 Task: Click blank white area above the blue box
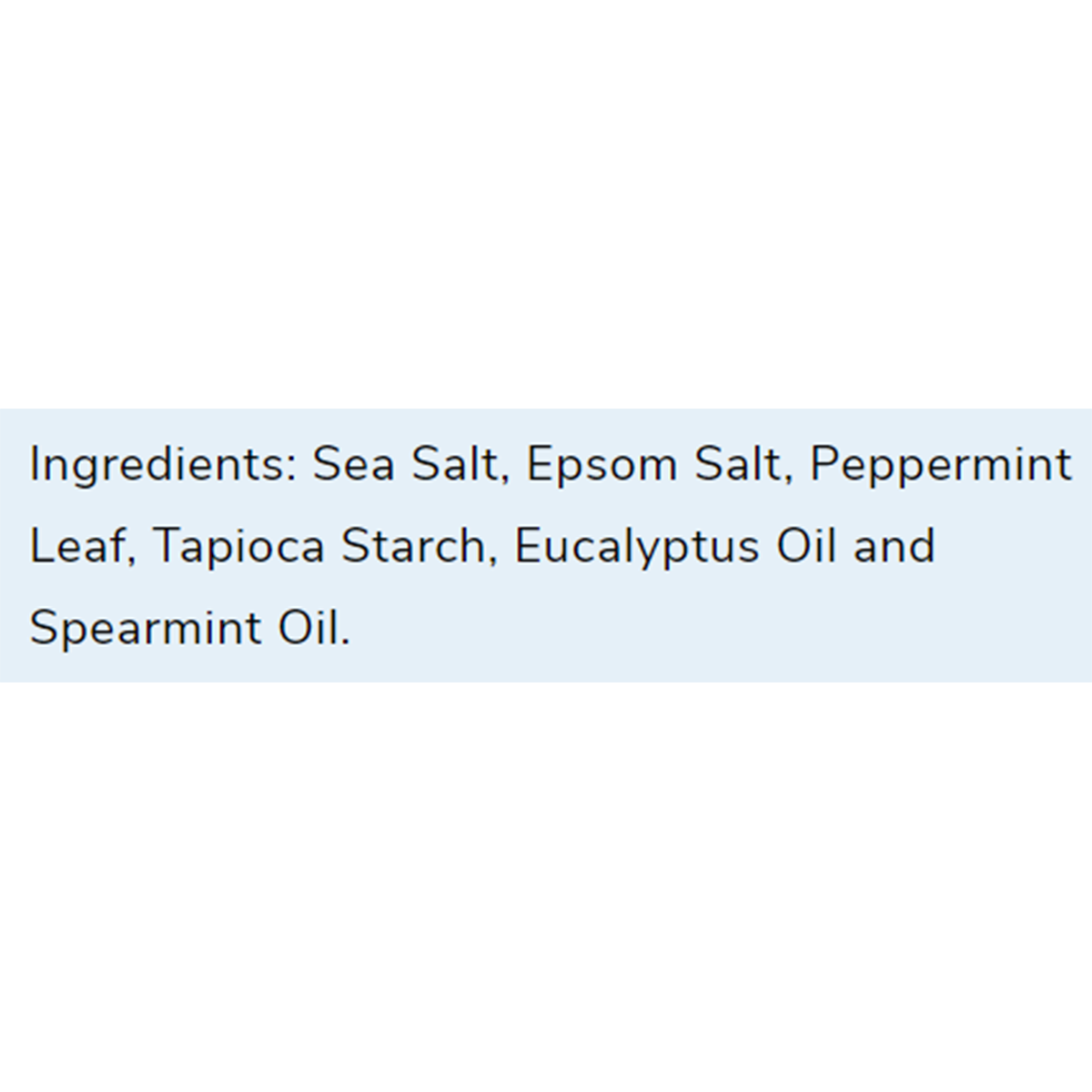(546, 200)
